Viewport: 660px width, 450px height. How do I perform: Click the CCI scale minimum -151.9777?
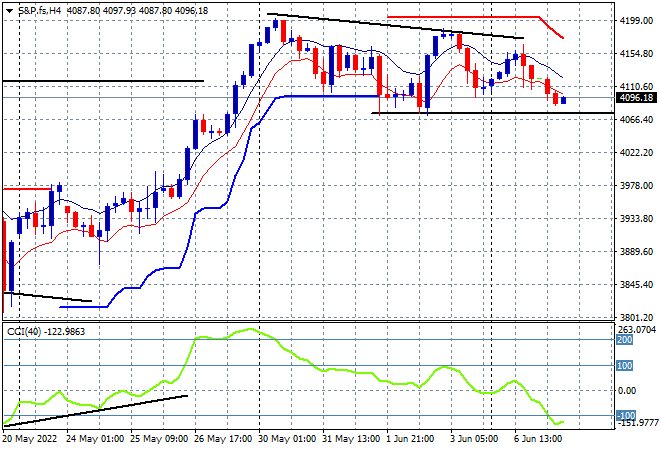click(637, 423)
